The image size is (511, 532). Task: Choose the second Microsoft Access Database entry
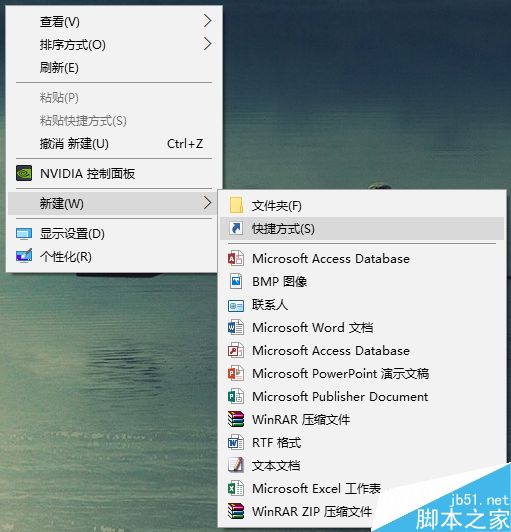(362, 350)
